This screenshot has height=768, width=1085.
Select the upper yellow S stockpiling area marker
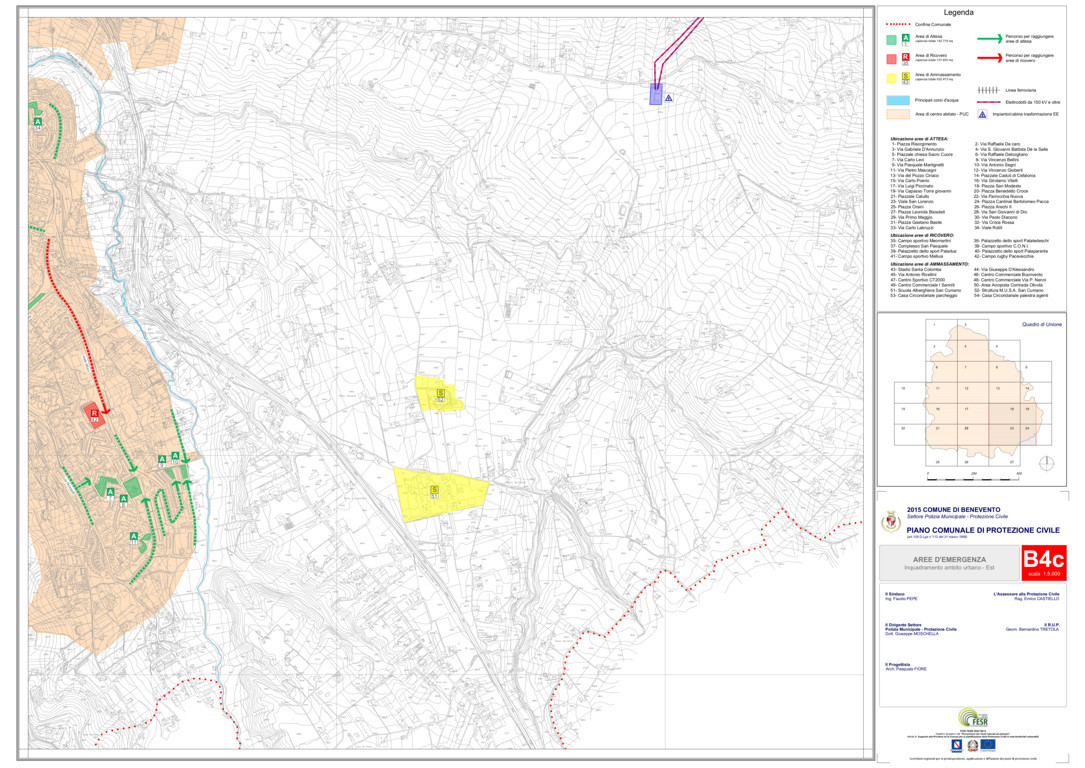click(439, 393)
